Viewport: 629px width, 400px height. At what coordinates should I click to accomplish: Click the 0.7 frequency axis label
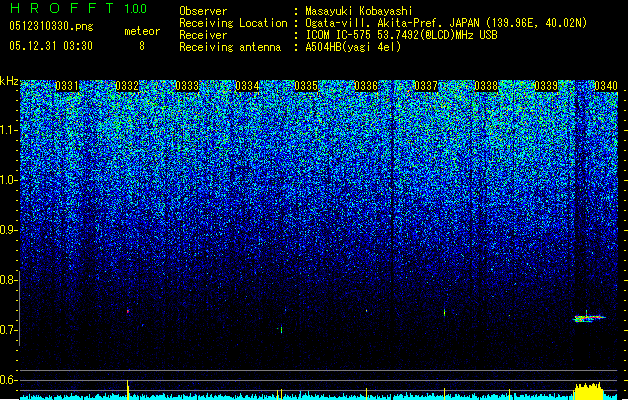8,330
